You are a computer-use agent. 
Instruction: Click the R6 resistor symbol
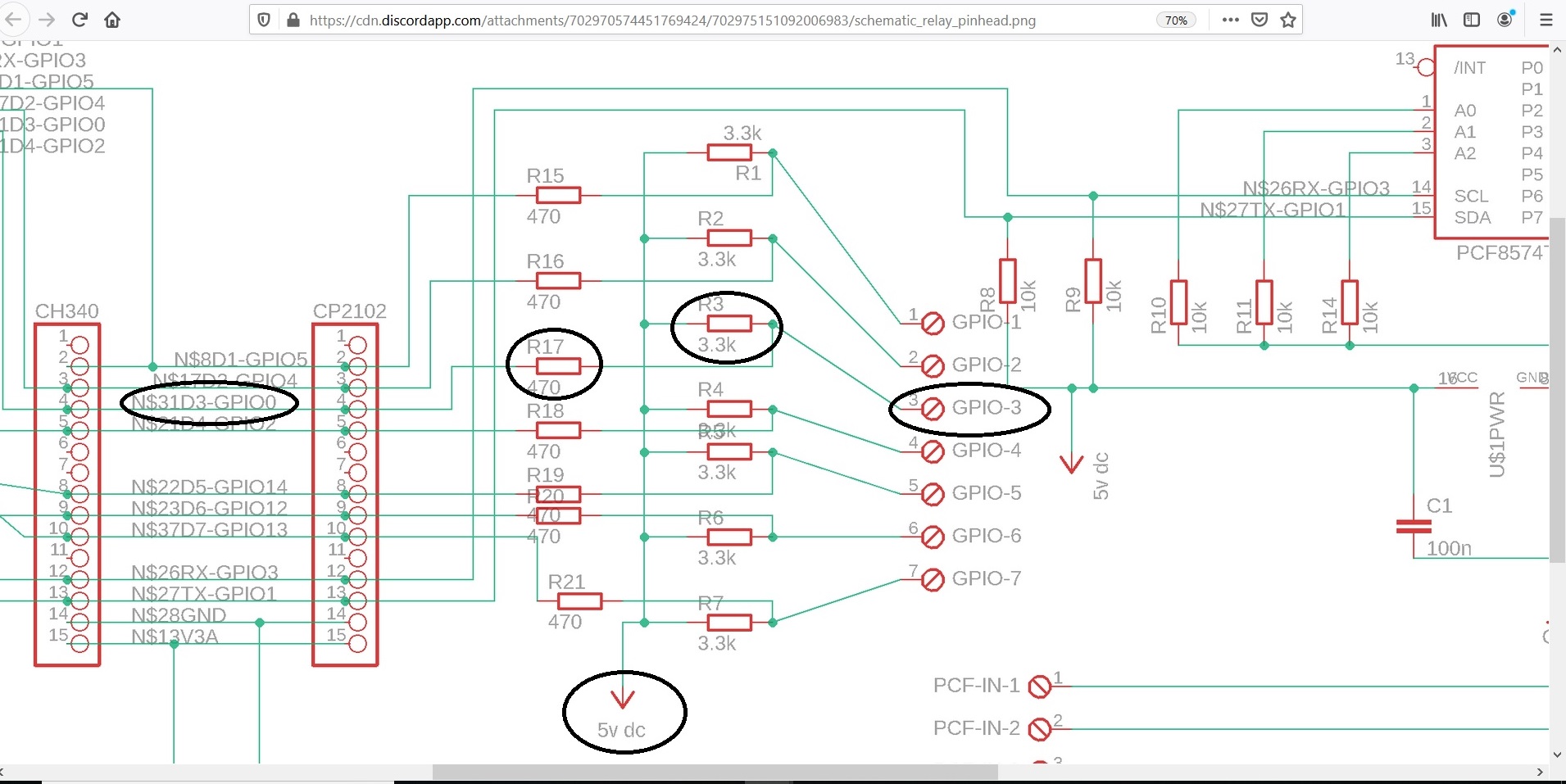point(729,537)
